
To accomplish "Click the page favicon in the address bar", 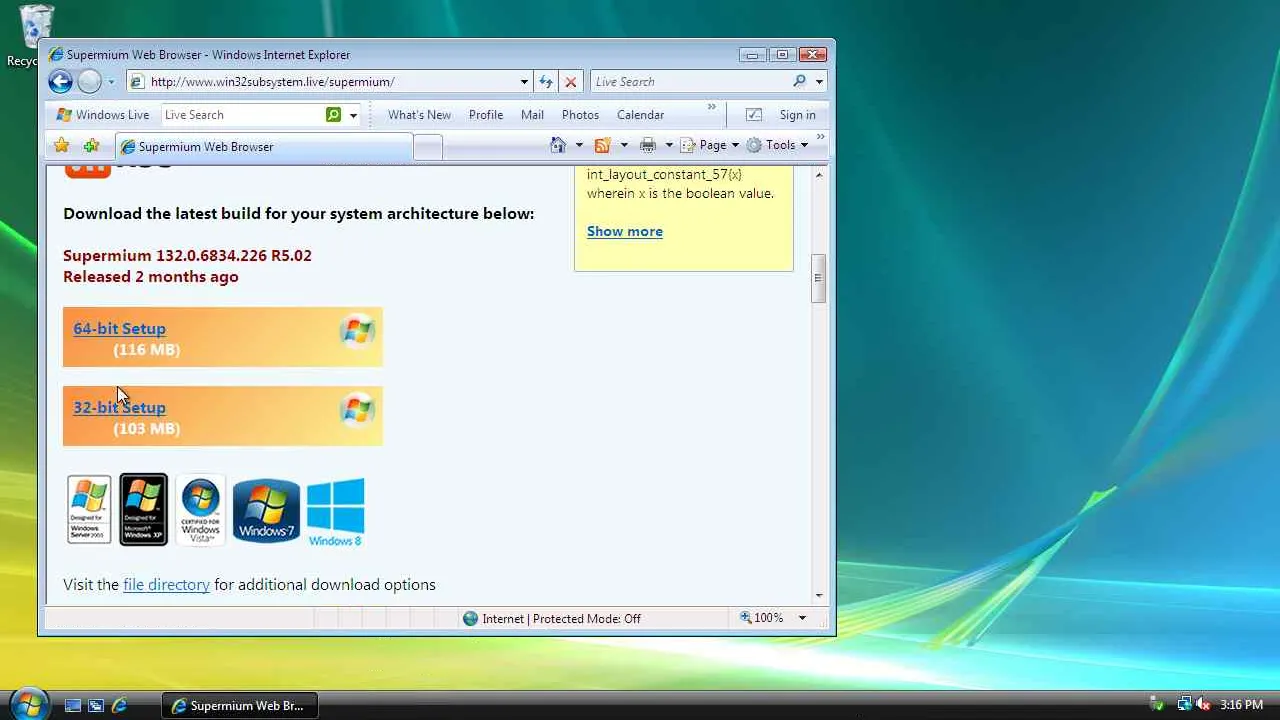I will (137, 82).
